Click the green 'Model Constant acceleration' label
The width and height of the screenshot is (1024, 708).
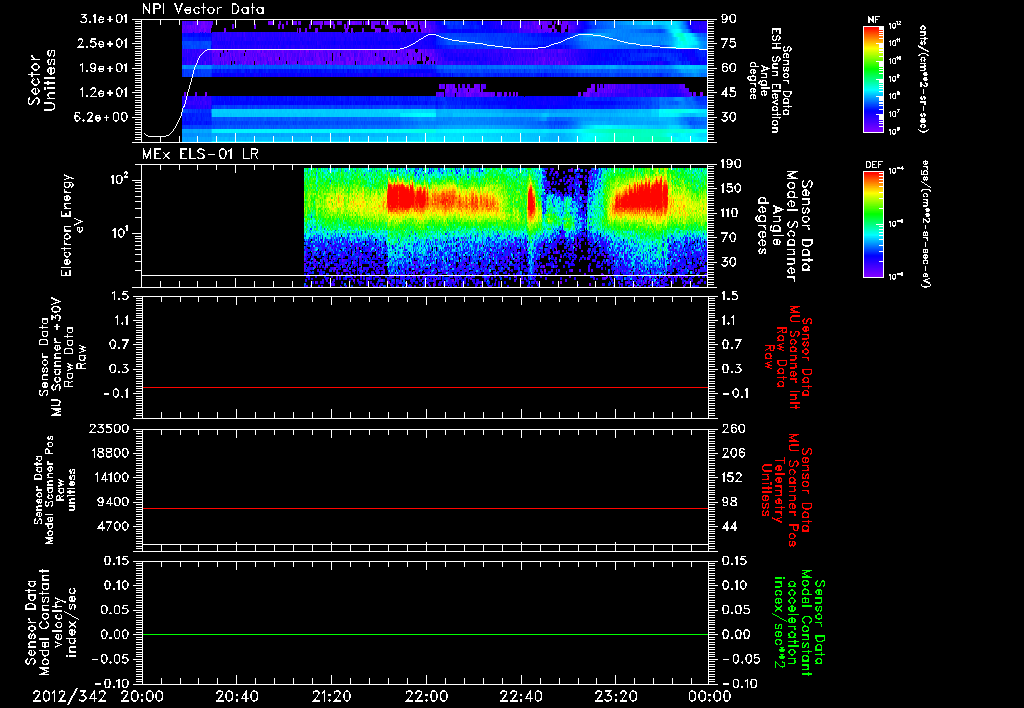(x=800, y=622)
